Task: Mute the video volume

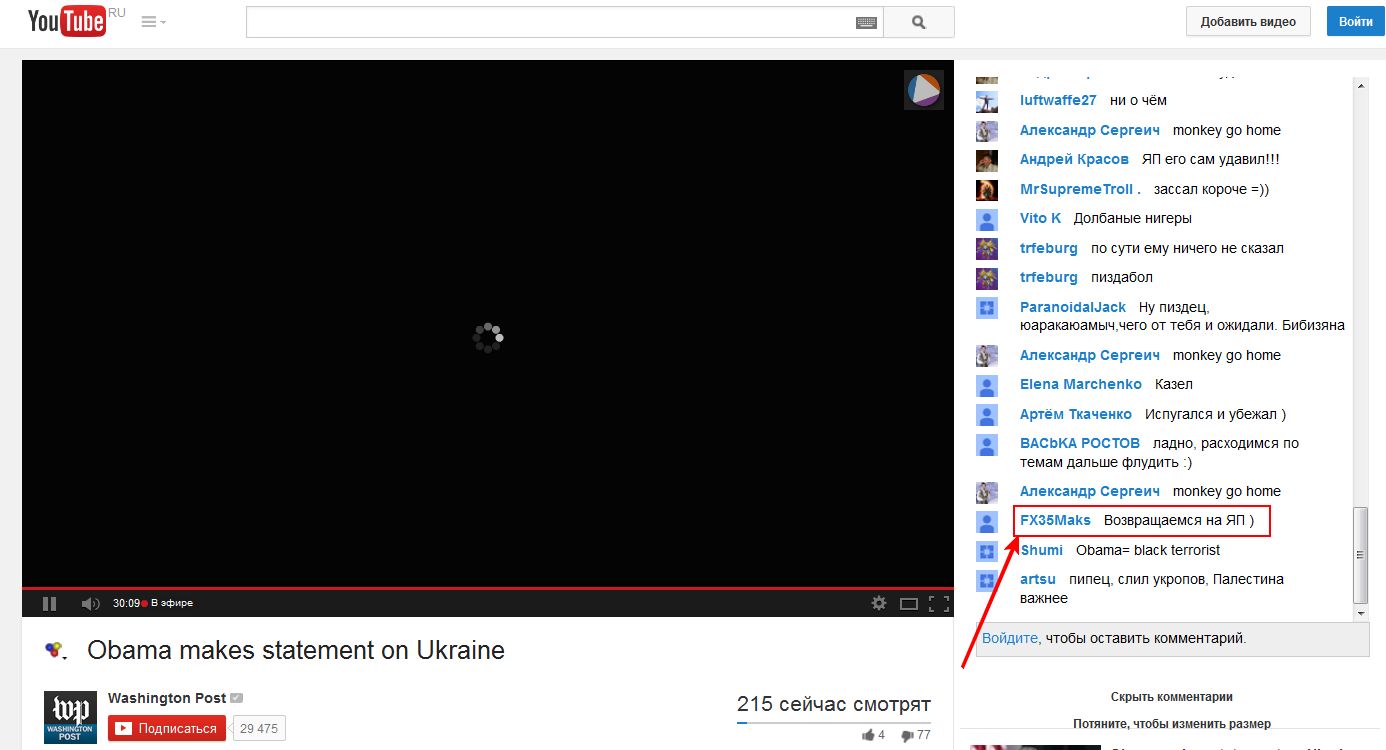Action: (90, 603)
